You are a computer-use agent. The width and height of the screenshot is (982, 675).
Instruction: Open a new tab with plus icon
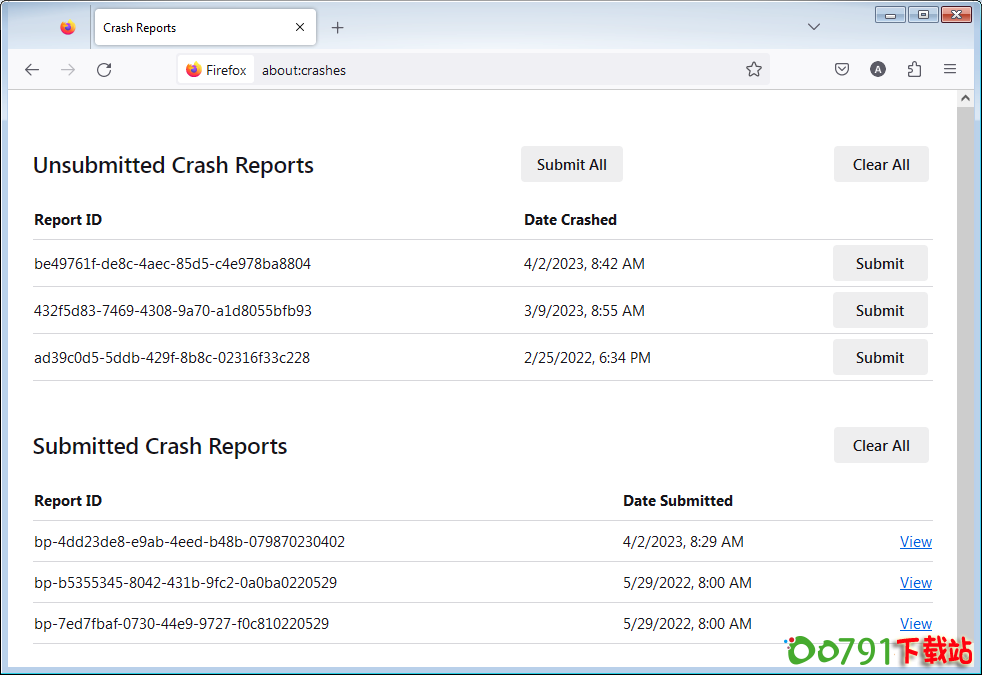tap(337, 28)
